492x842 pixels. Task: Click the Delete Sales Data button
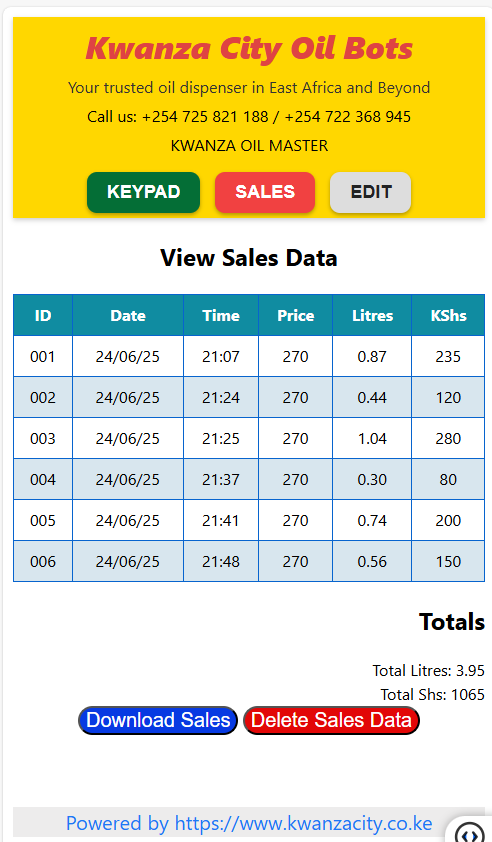[x=331, y=720]
